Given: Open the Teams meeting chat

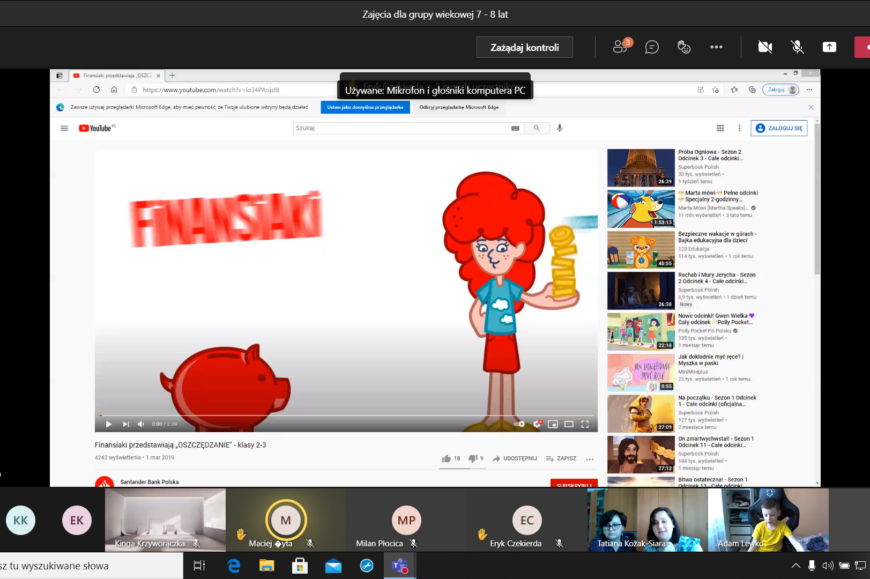Looking at the screenshot, I should pyautogui.click(x=652, y=47).
